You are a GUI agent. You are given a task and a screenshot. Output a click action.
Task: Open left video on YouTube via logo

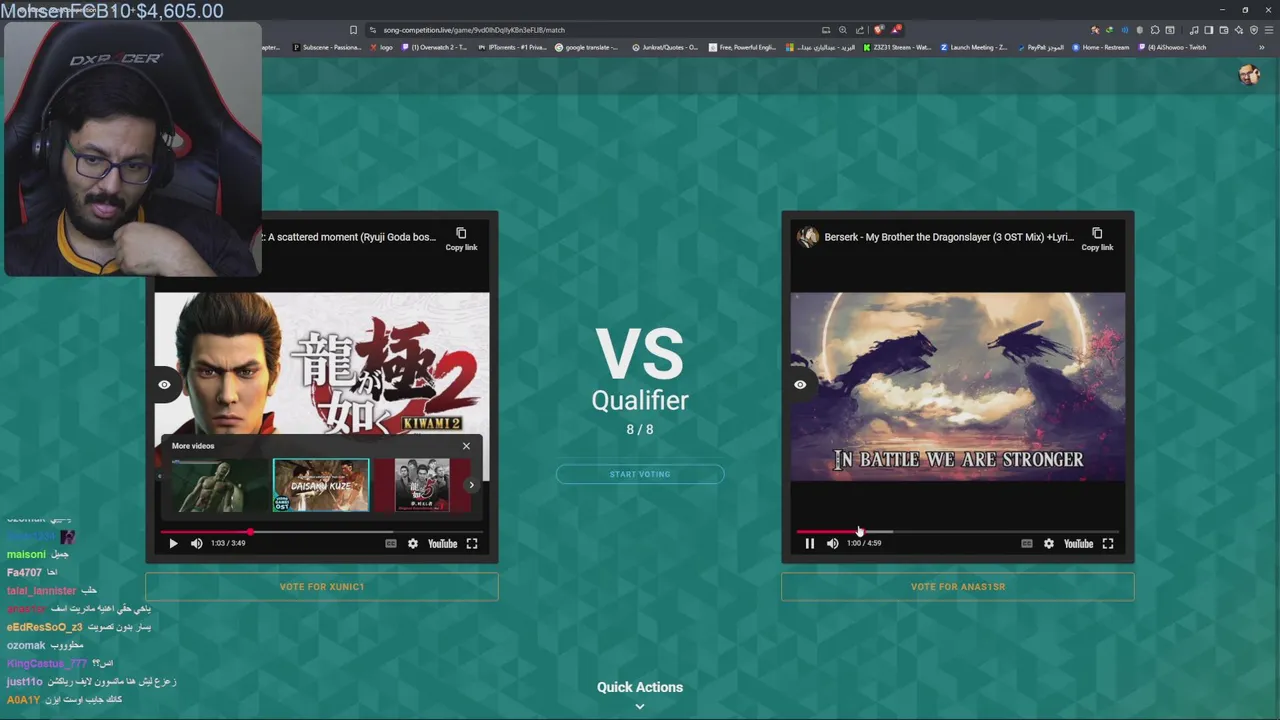click(443, 543)
